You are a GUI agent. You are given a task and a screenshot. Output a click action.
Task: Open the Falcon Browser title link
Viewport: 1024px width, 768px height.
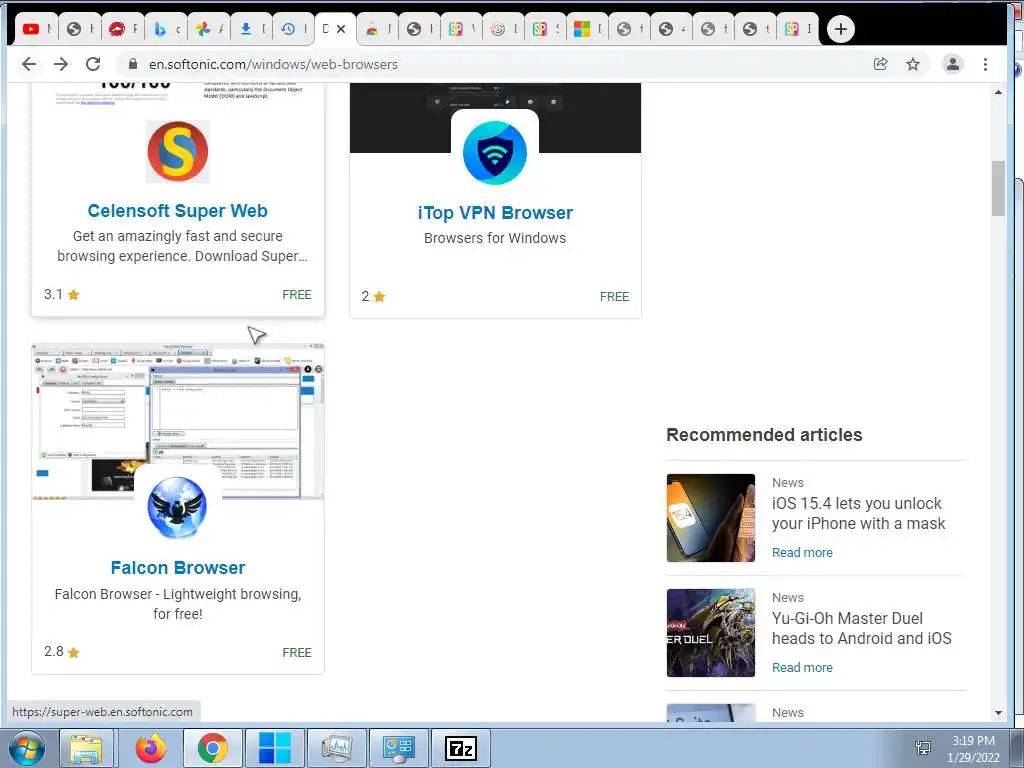(178, 568)
